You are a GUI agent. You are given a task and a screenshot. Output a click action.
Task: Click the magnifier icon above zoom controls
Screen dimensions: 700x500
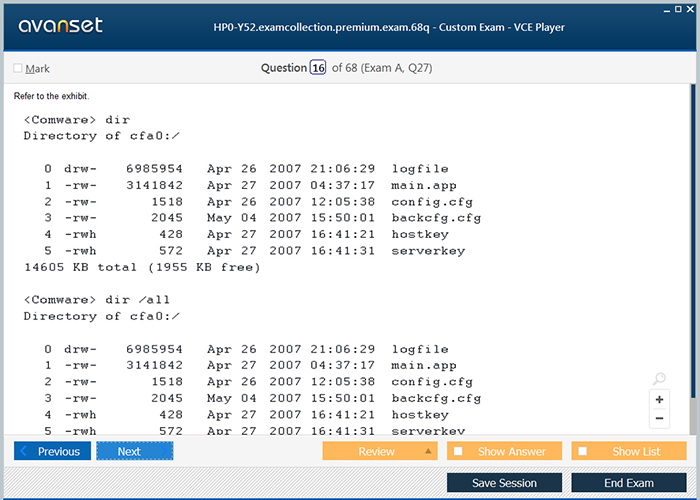tap(659, 379)
